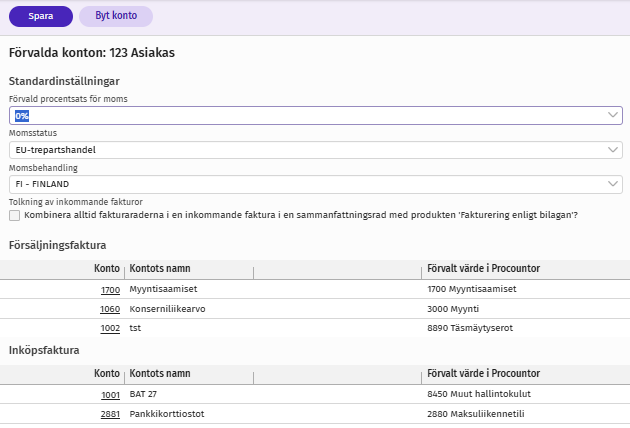Select the tst account name cell

coord(135,328)
